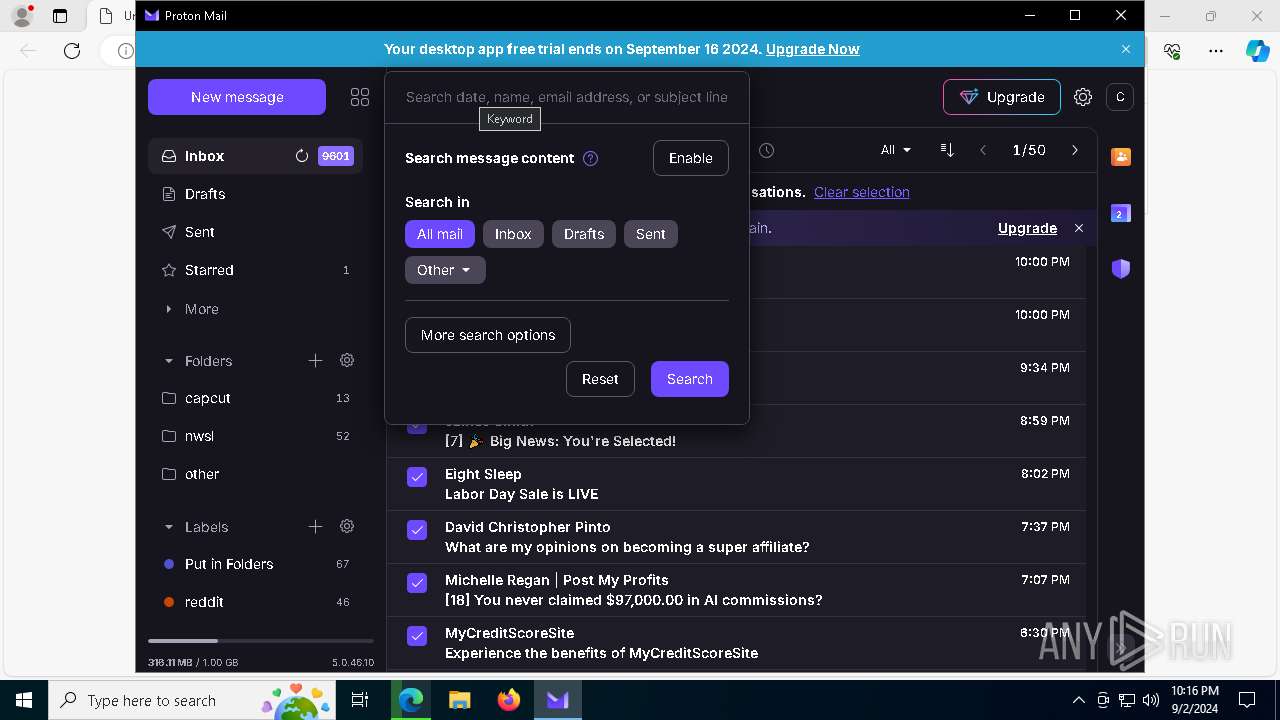
Task: Open the Proton security shield icon
Action: (x=1121, y=268)
